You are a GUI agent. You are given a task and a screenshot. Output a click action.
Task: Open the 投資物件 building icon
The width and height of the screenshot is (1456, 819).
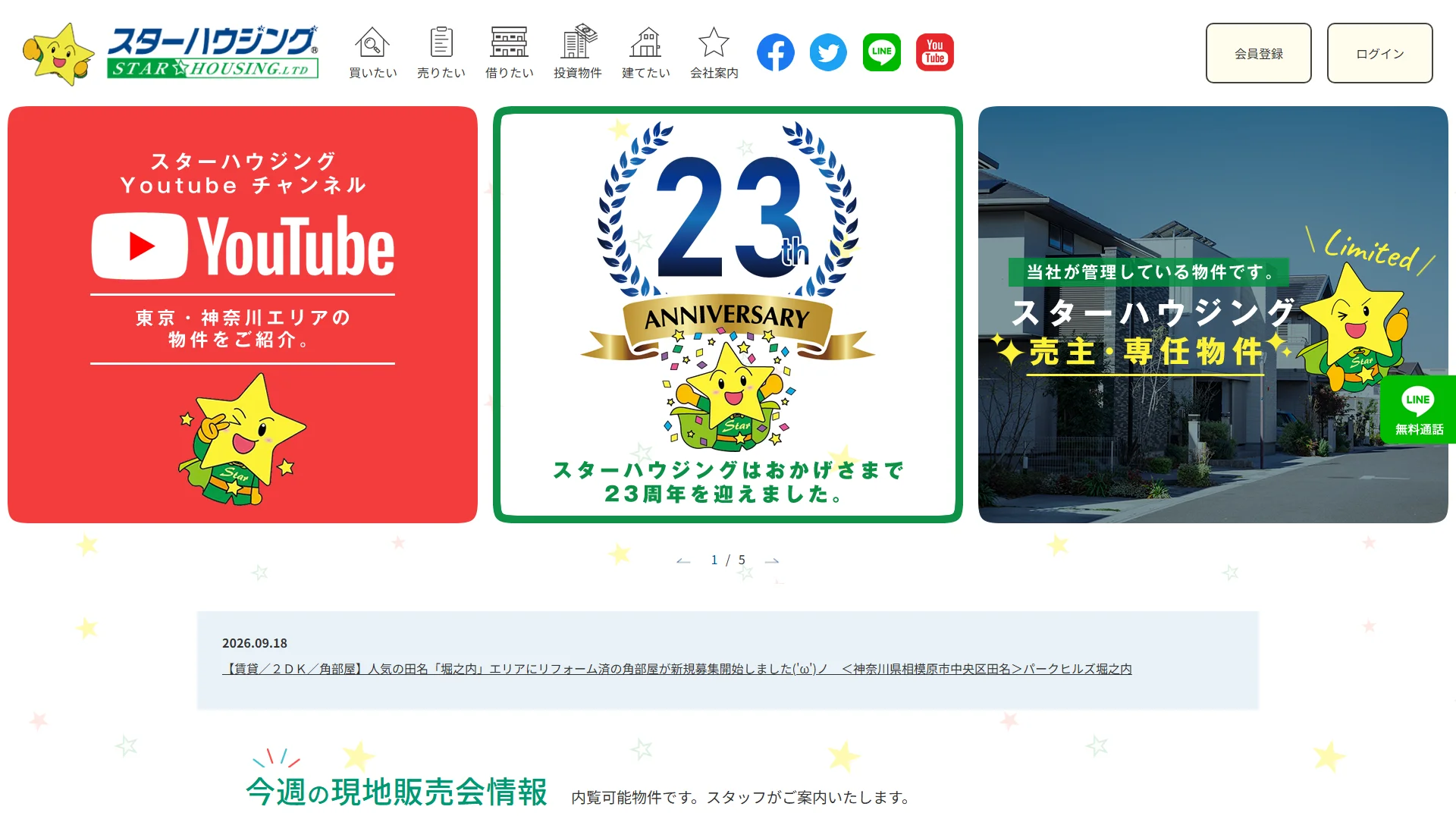[577, 52]
